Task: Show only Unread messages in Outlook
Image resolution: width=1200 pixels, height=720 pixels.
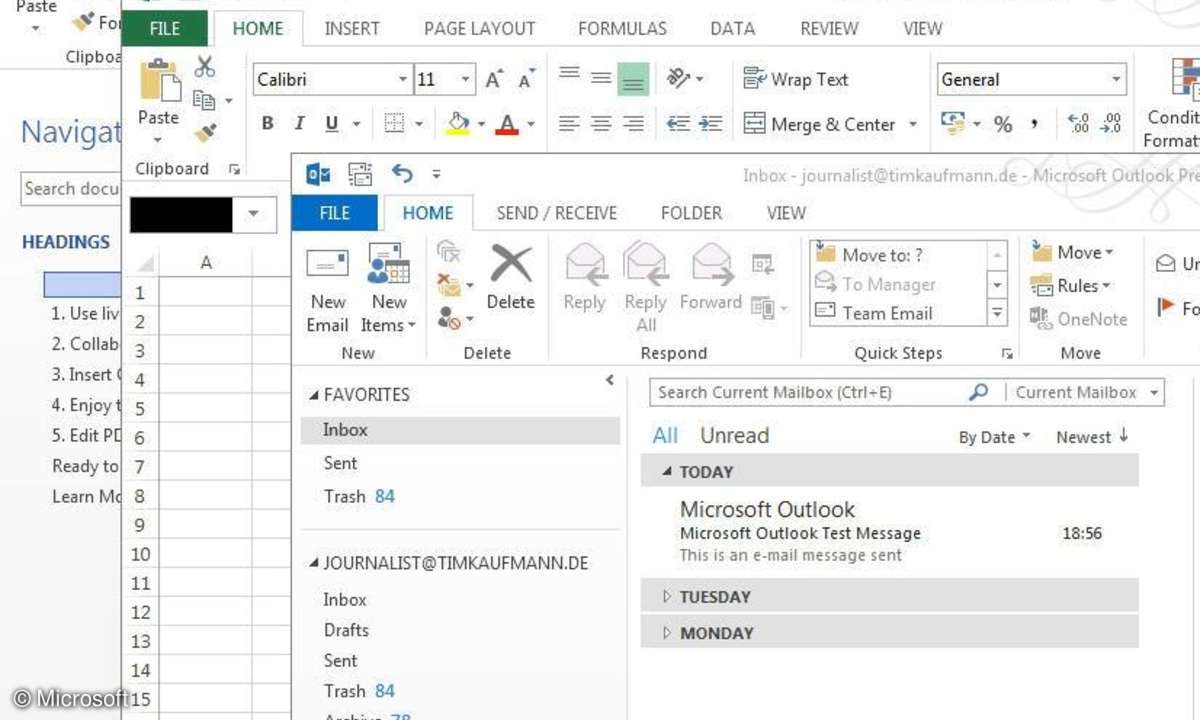Action: (x=734, y=435)
